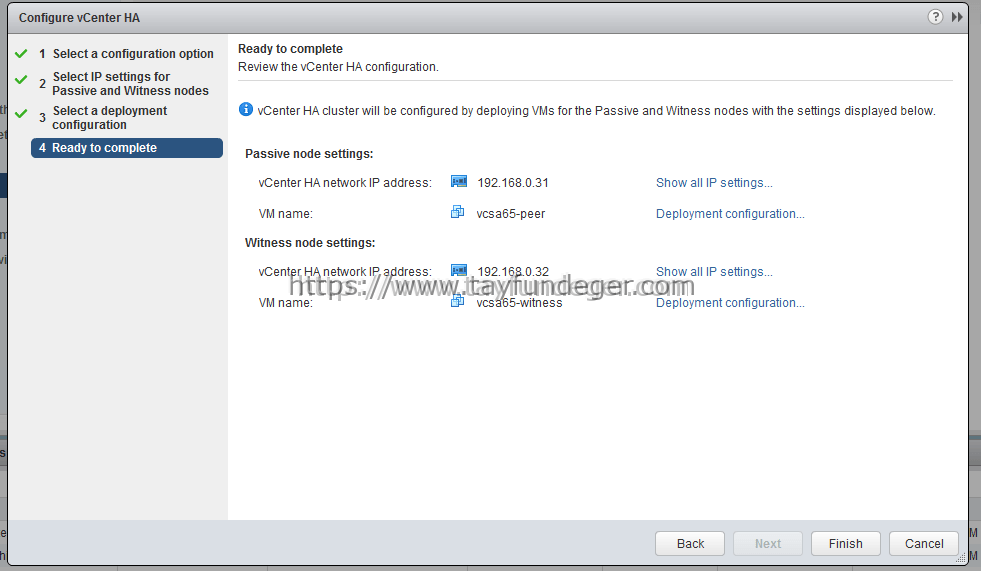This screenshot has height=571, width=981.
Task: Go to step 1 Select a configuration option
Action: 126,54
